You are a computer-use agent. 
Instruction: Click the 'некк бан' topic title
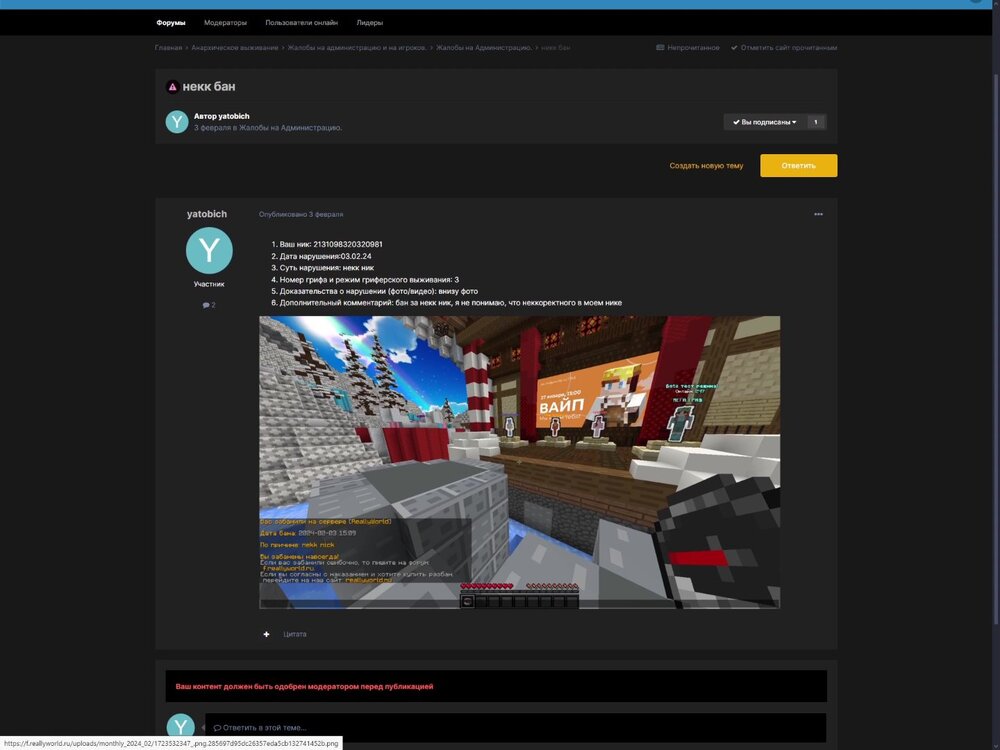point(209,87)
